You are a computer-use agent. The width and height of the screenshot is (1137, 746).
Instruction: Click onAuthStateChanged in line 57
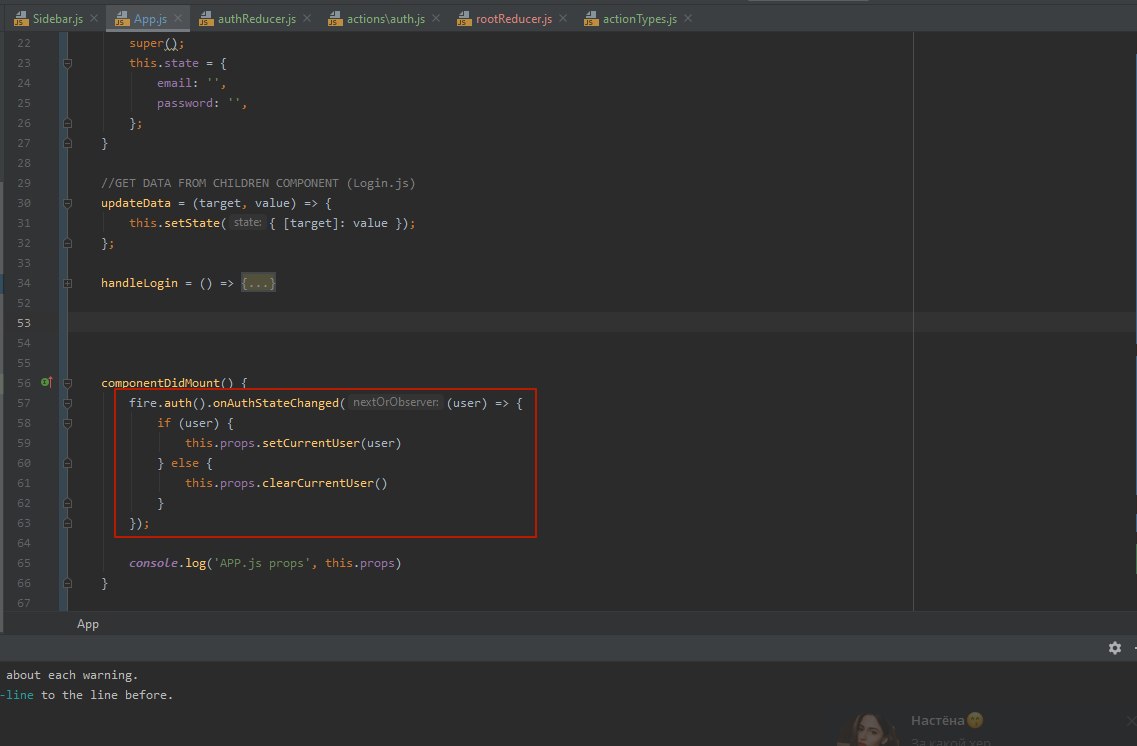point(276,403)
